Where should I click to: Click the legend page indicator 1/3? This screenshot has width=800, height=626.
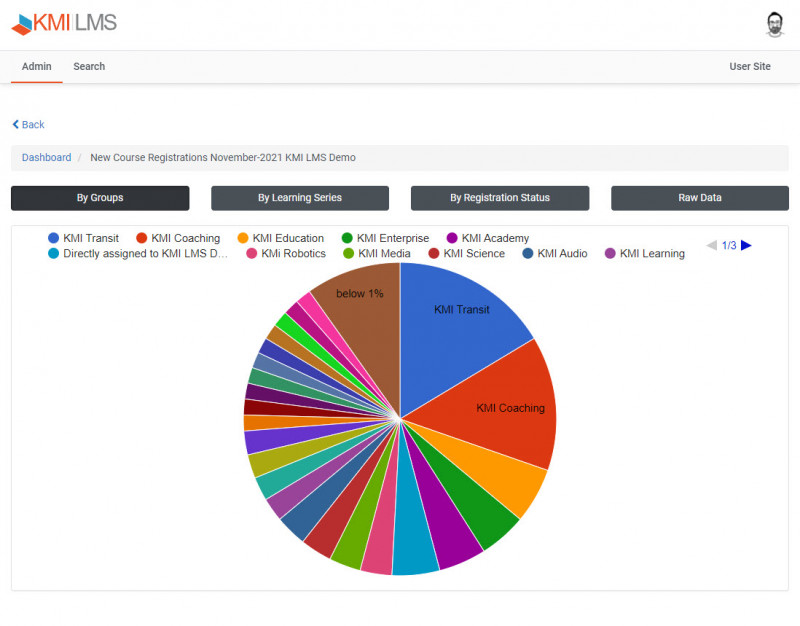(x=729, y=245)
